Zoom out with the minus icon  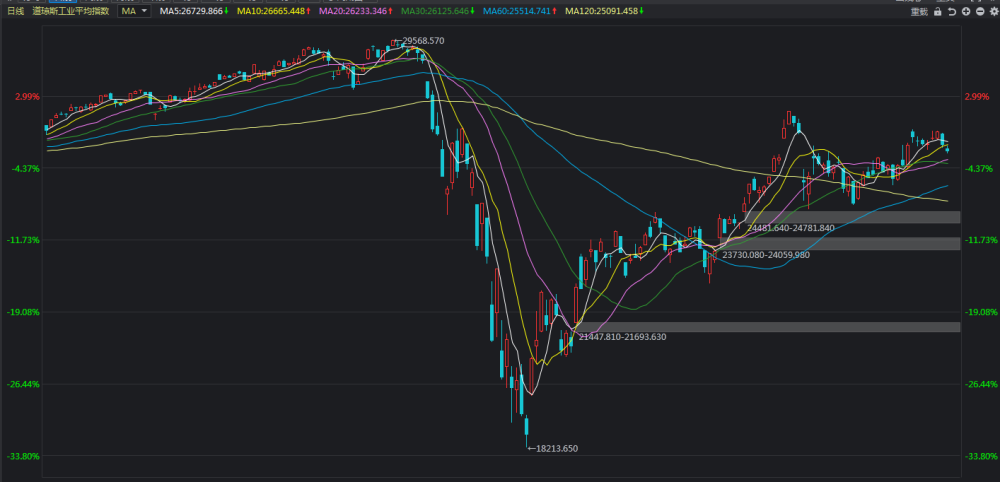click(x=980, y=11)
